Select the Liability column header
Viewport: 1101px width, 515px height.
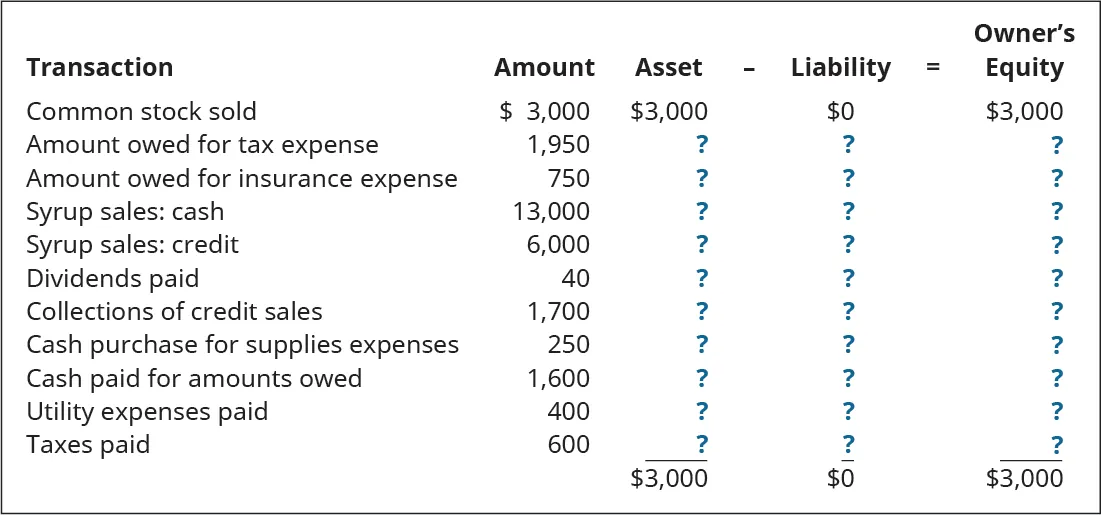tap(840, 68)
